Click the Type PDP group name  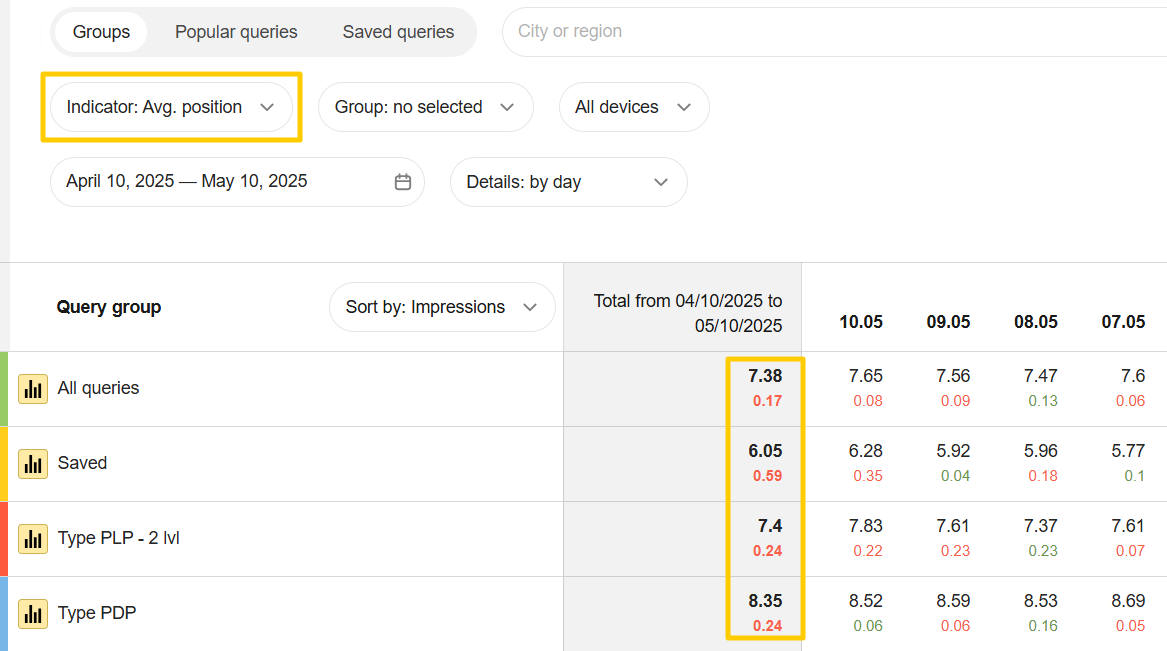point(97,613)
